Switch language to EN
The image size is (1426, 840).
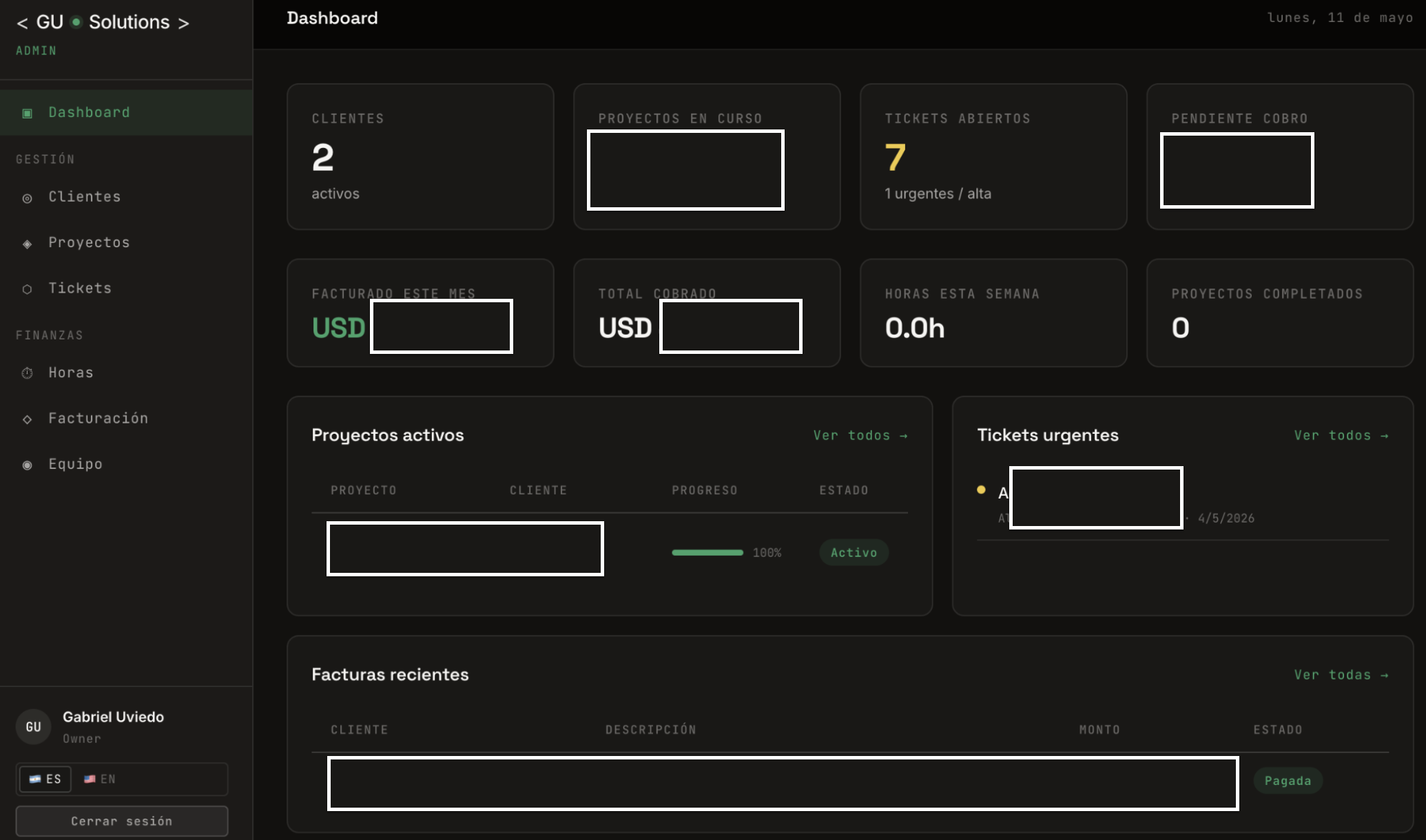(x=100, y=779)
